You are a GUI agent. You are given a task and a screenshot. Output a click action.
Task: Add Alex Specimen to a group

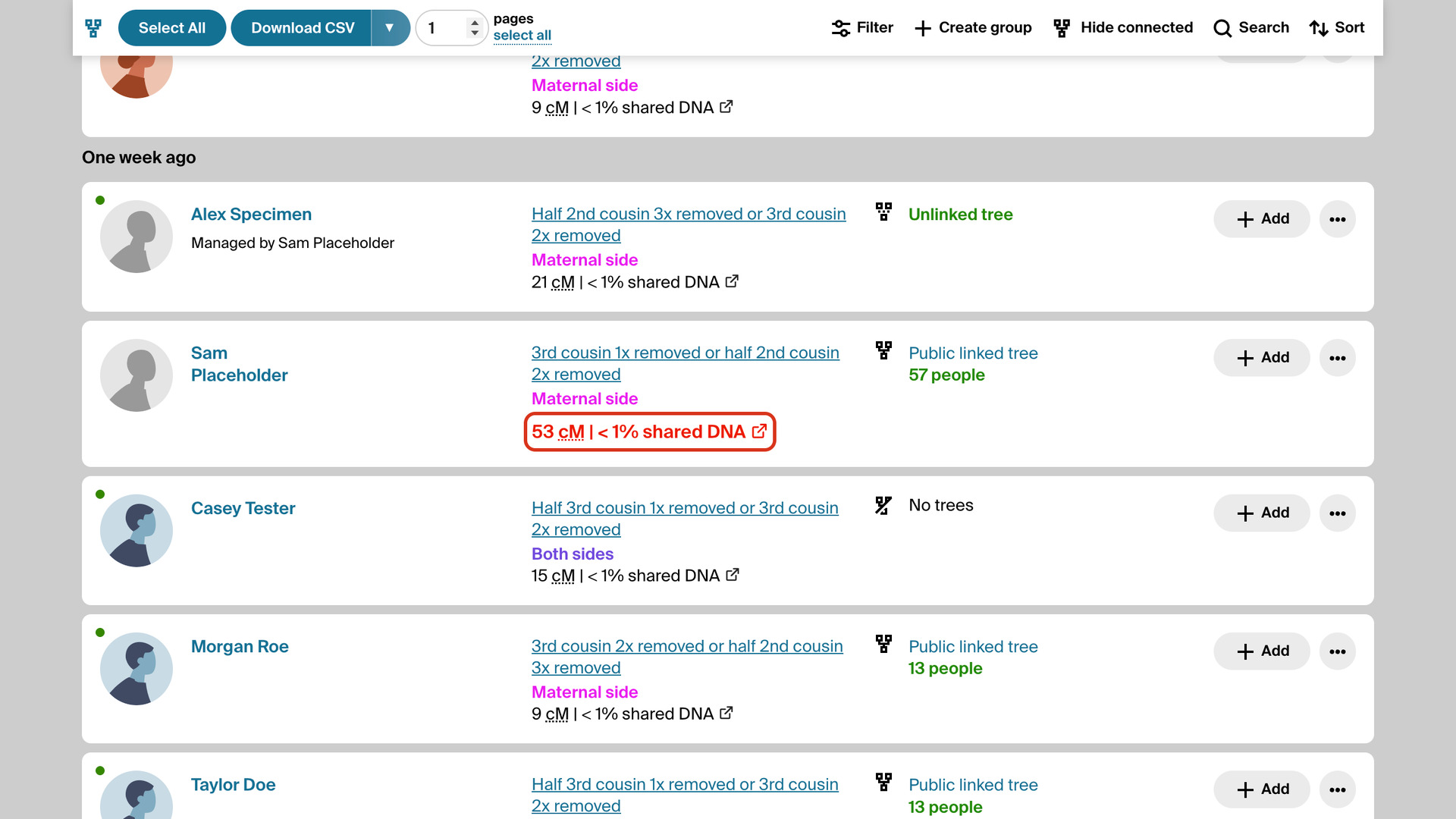pos(1262,219)
